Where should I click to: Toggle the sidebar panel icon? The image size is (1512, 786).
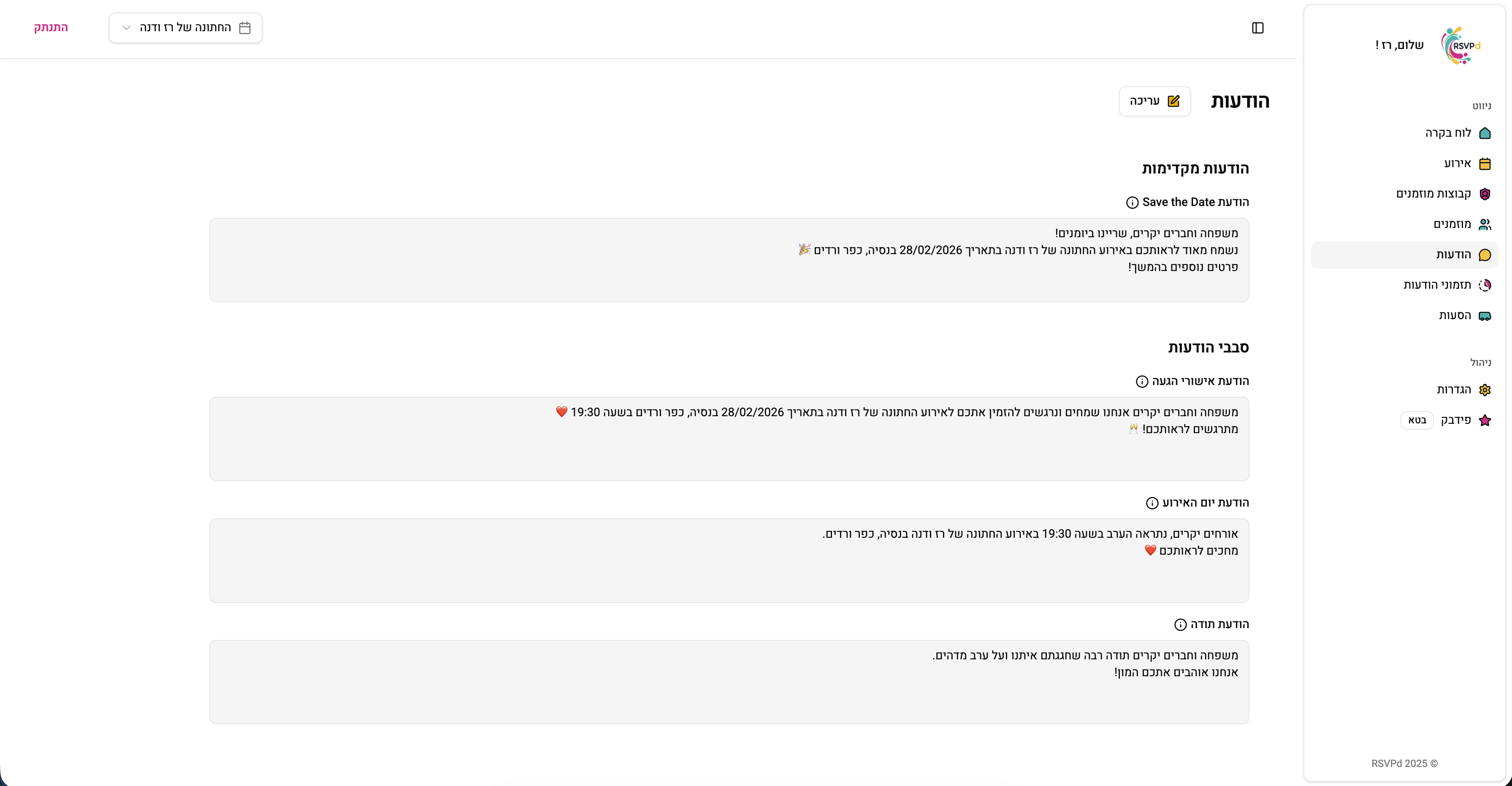click(1257, 28)
